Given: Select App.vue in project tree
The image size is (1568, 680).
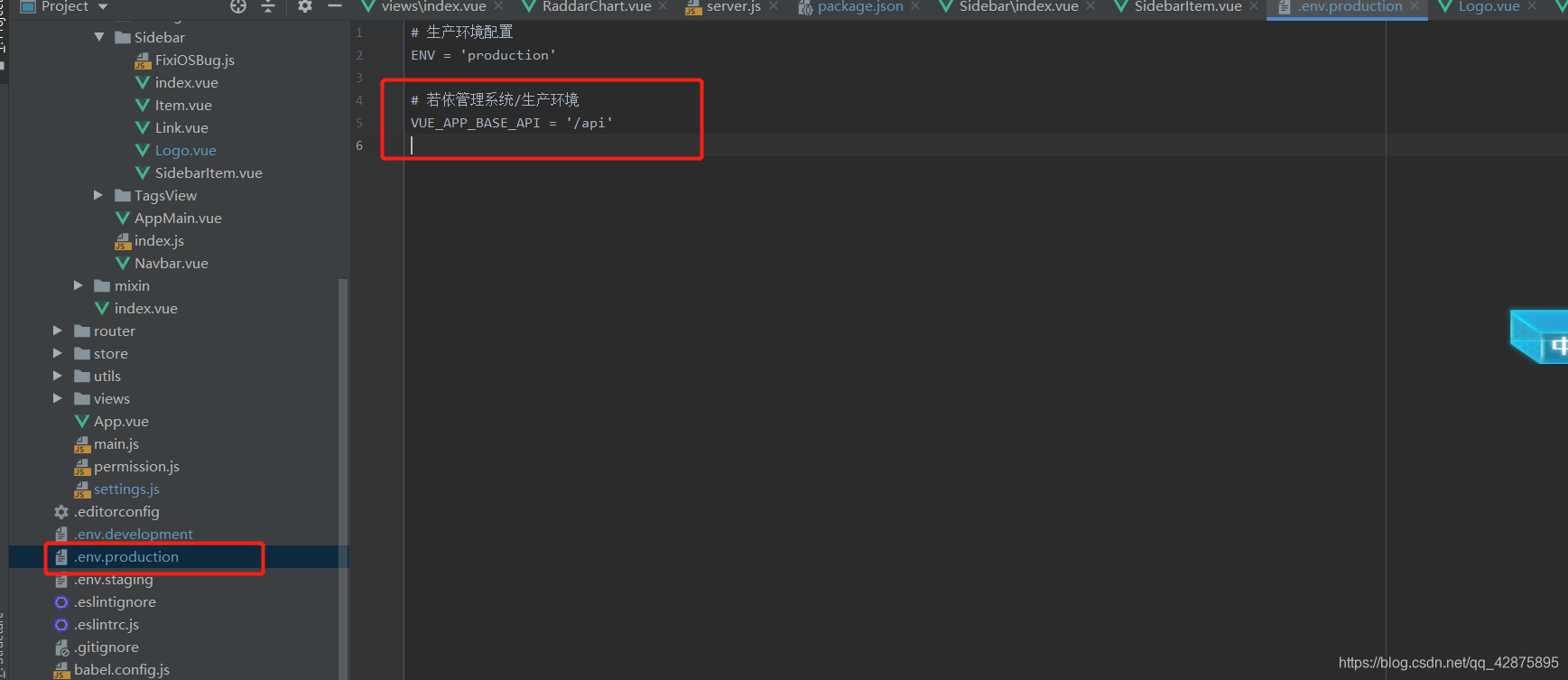Looking at the screenshot, I should [x=121, y=421].
